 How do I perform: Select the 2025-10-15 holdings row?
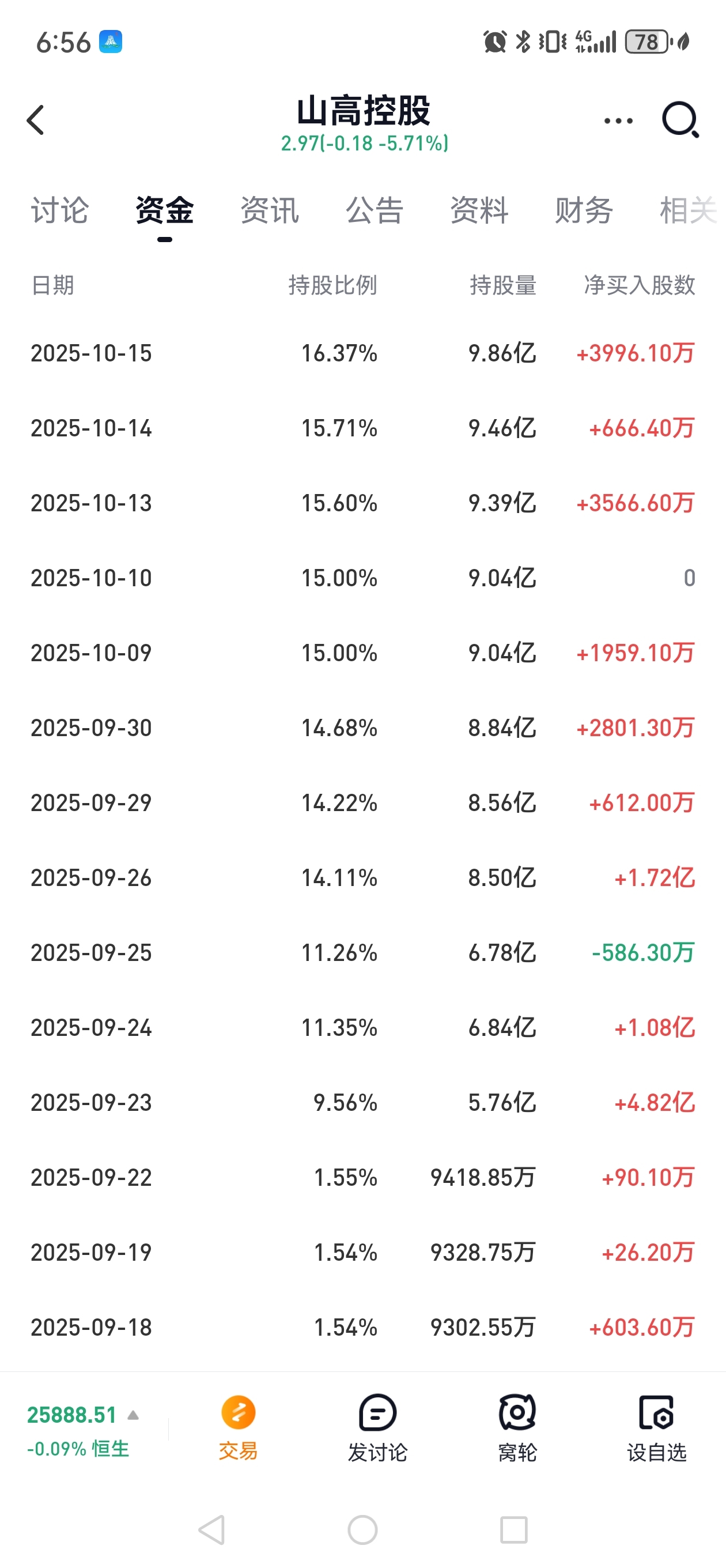pos(362,353)
